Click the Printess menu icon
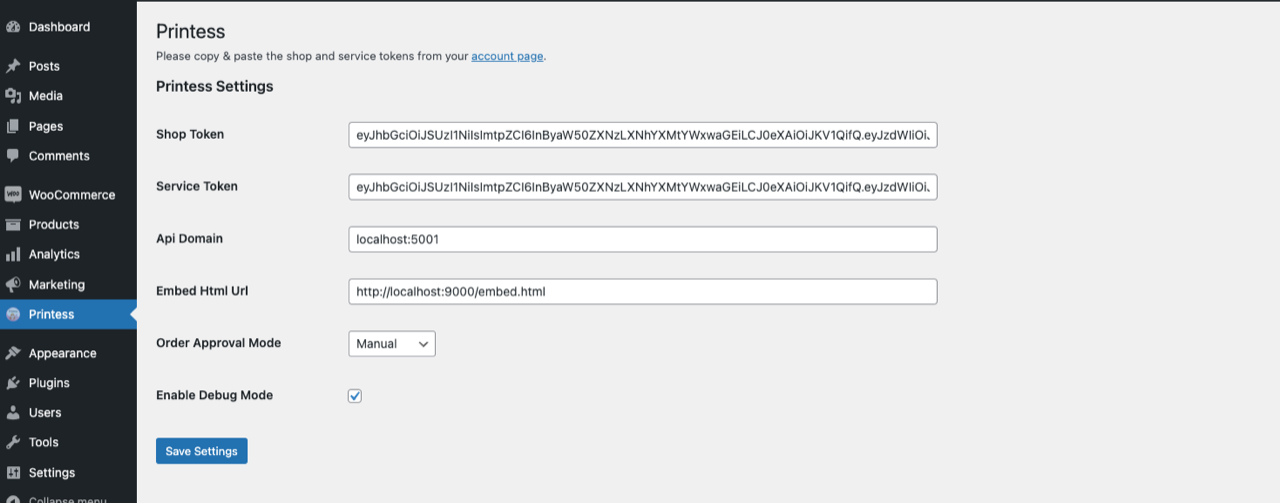The image size is (1280, 503). [13, 314]
